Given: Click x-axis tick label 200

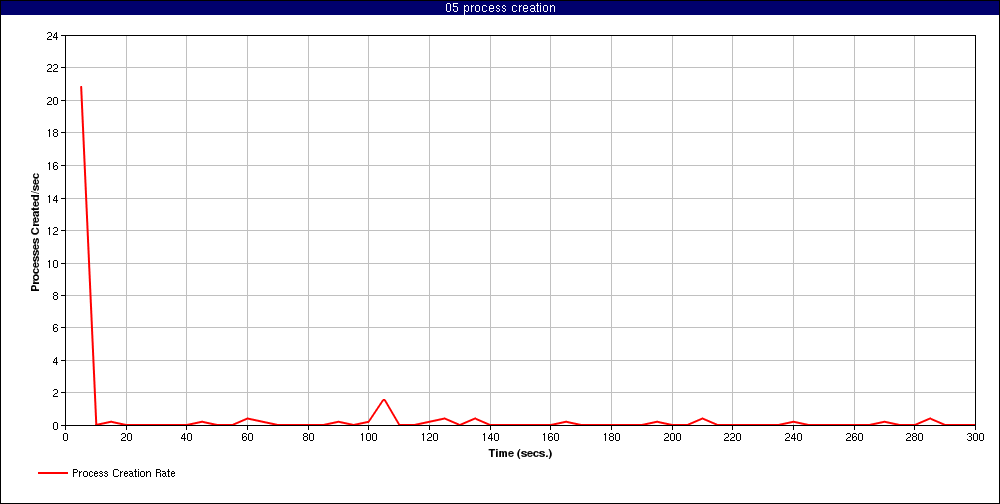Looking at the screenshot, I should [672, 437].
